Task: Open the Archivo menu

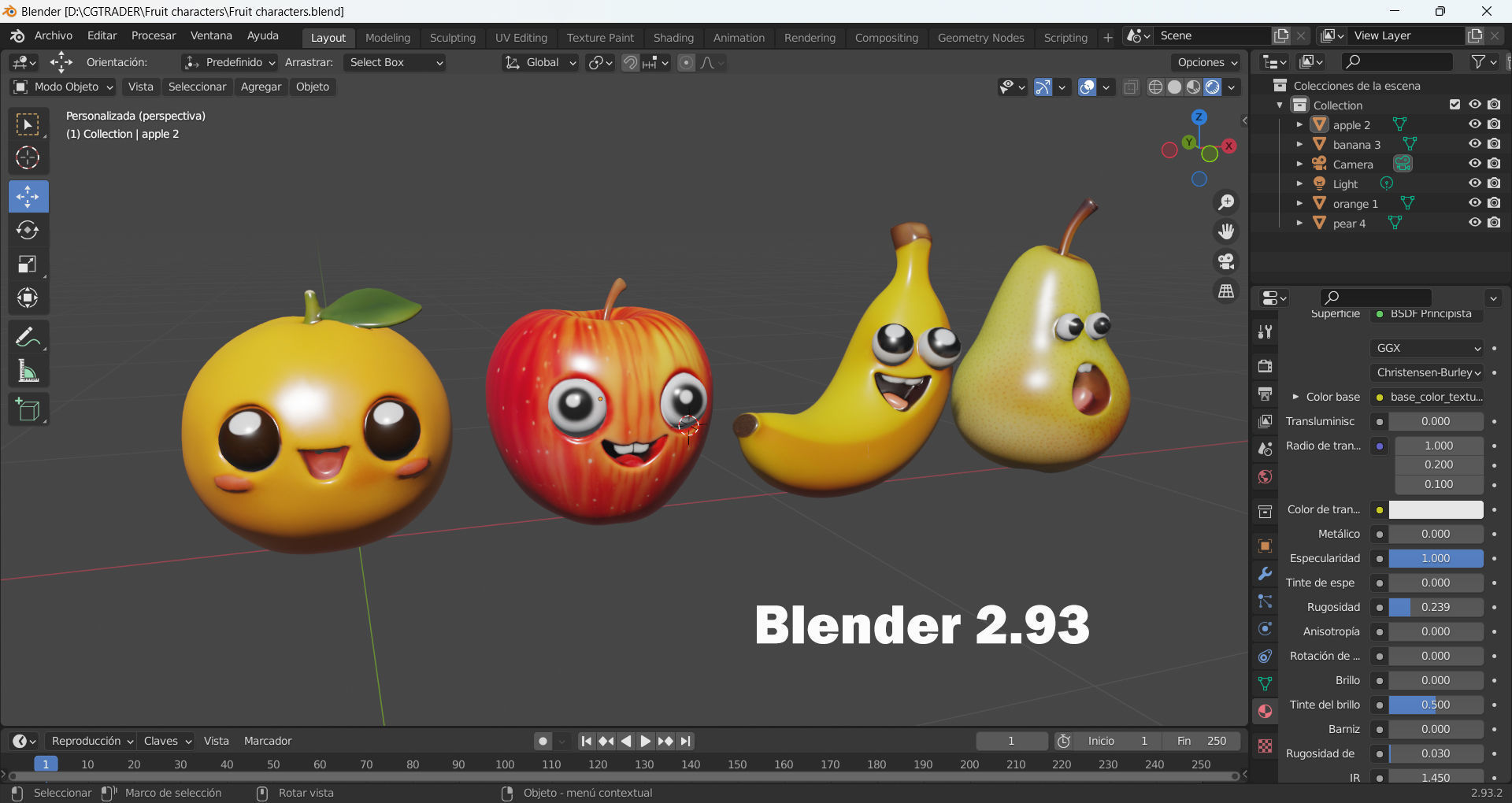Action: pos(54,35)
